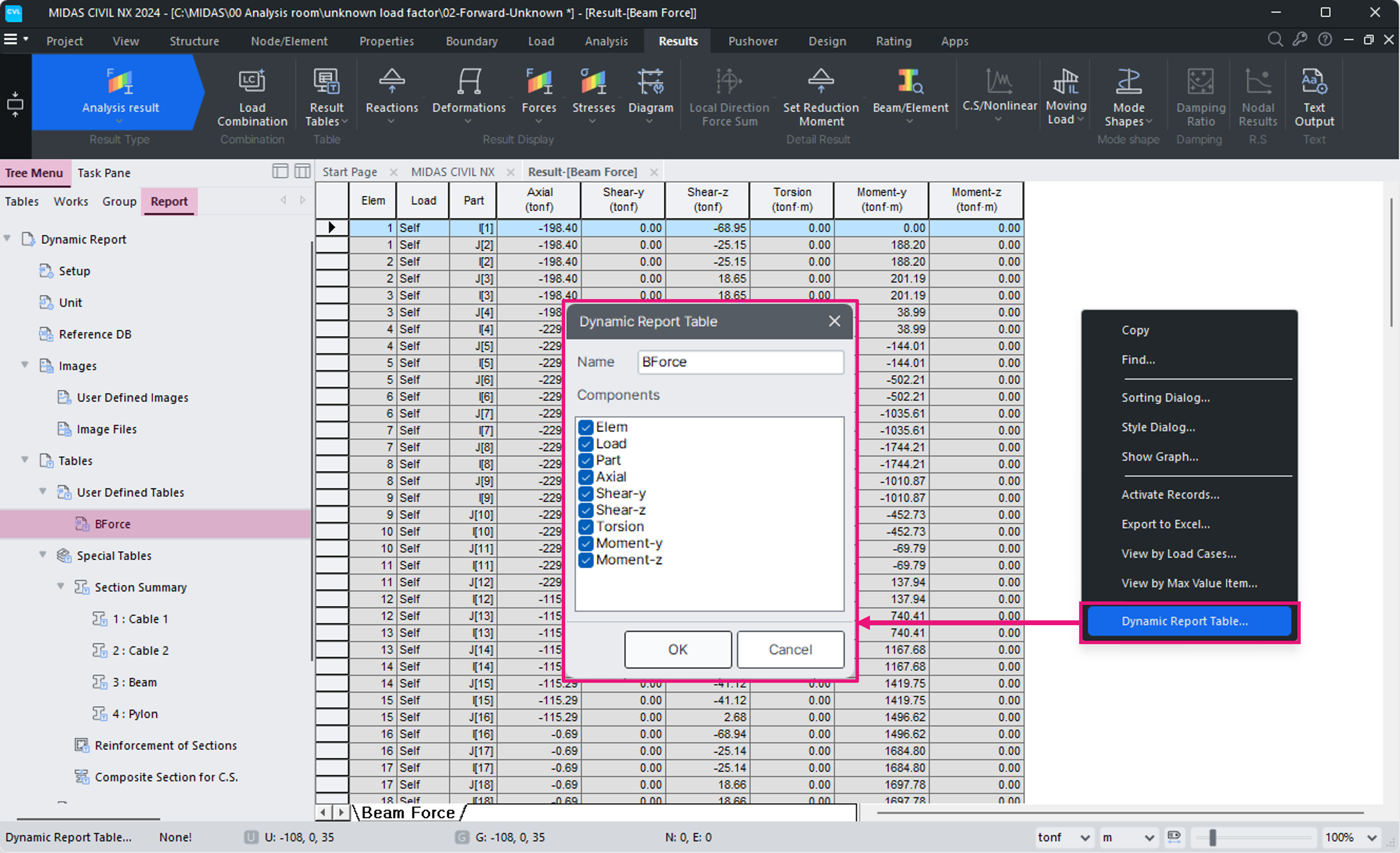Click the pin ribbon icon on left
Image resolution: width=1400 pixels, height=853 pixels.
[x=15, y=104]
